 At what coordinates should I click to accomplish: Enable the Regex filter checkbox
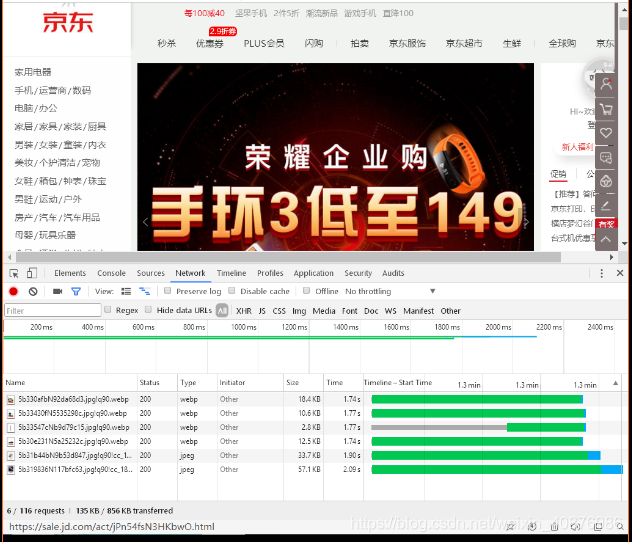(x=108, y=309)
